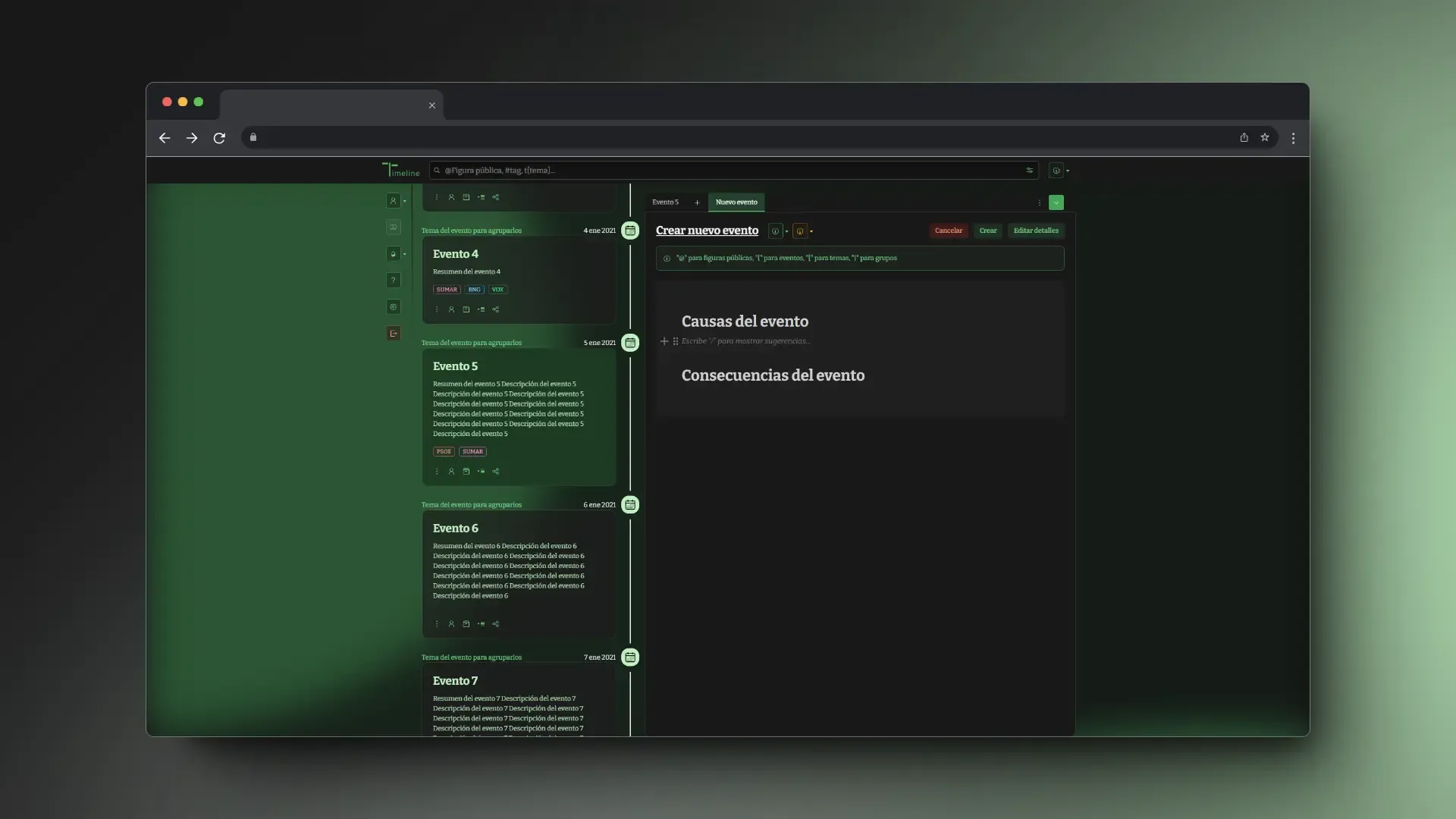Click the help question mark icon
The image size is (1456, 819).
tap(393, 281)
